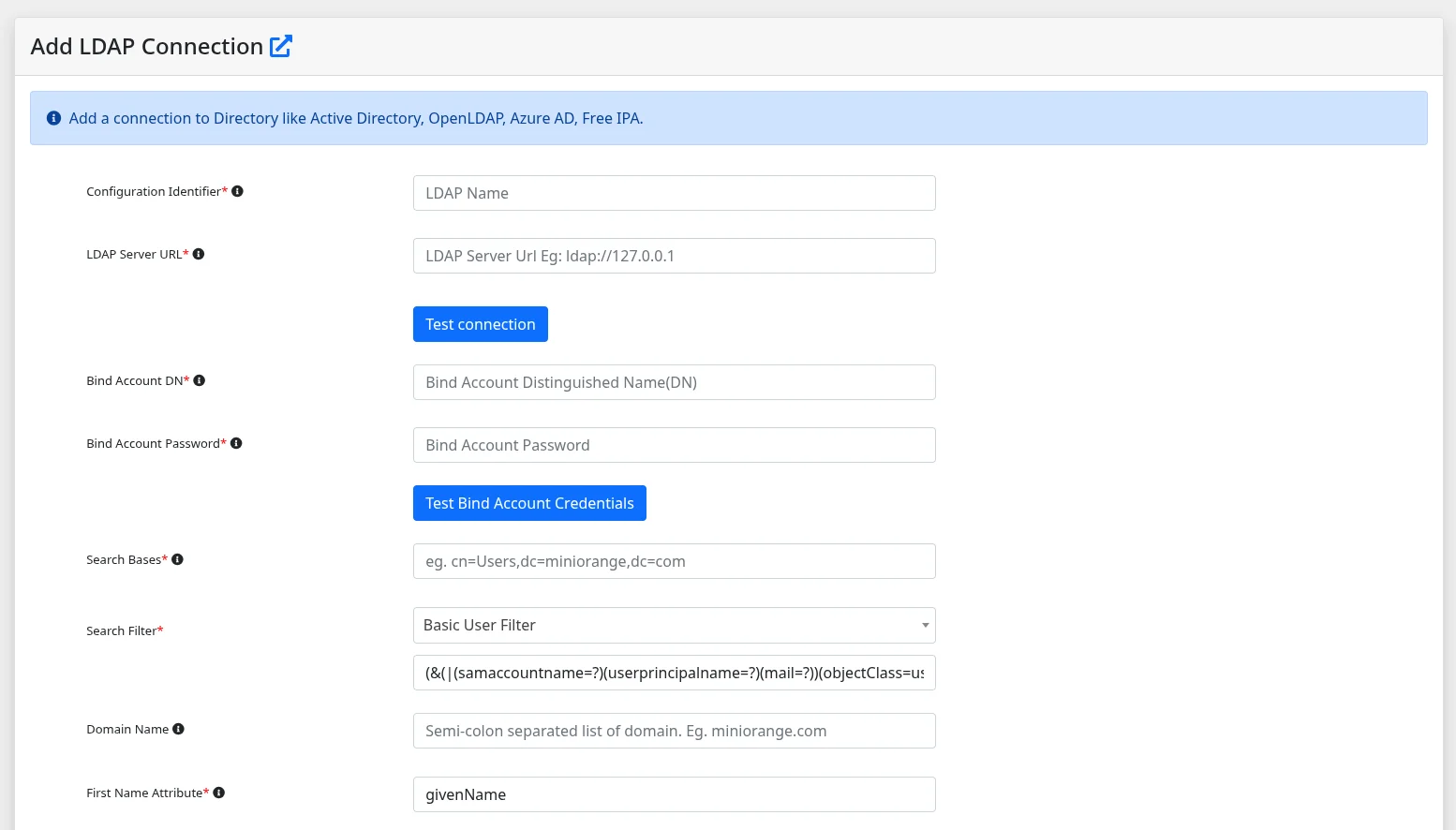Image resolution: width=1456 pixels, height=830 pixels.
Task: Click the LDAP Name input field
Action: [x=674, y=192]
